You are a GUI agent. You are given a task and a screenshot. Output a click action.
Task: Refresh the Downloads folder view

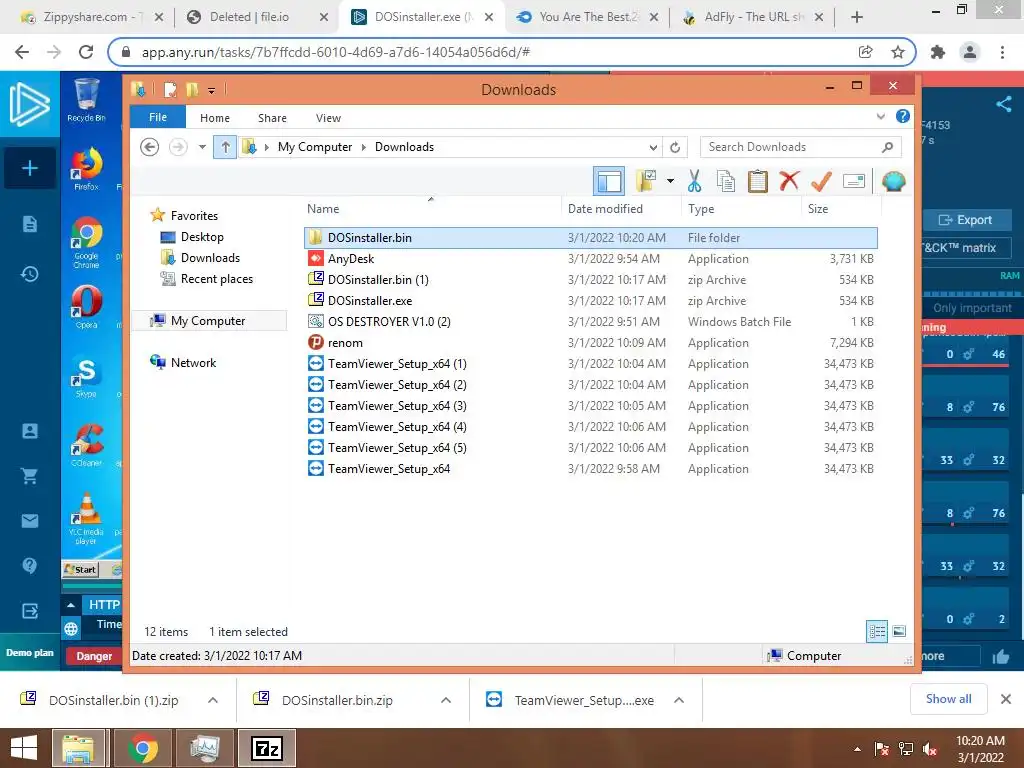pos(675,147)
